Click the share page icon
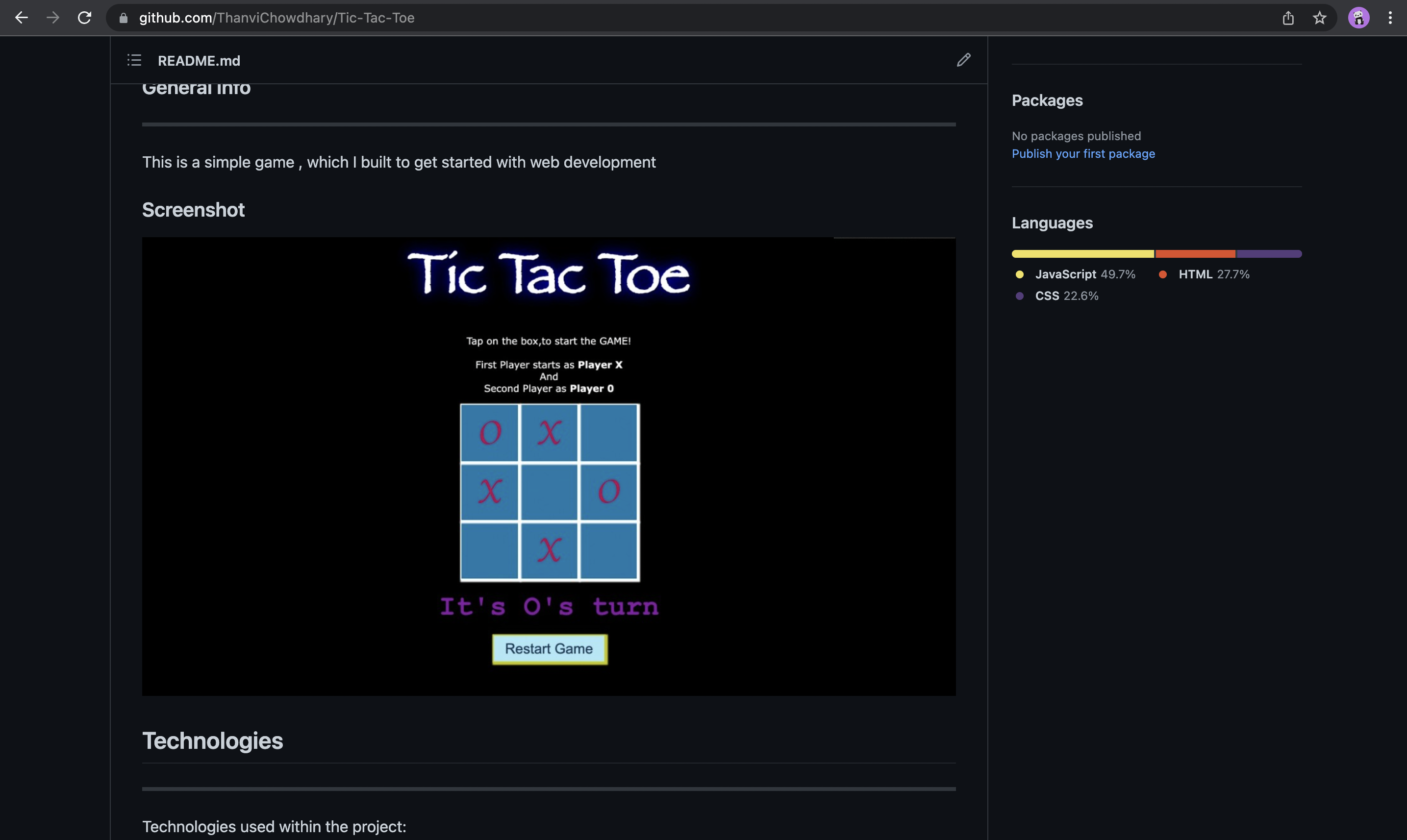The height and width of the screenshot is (840, 1407). (x=1288, y=18)
